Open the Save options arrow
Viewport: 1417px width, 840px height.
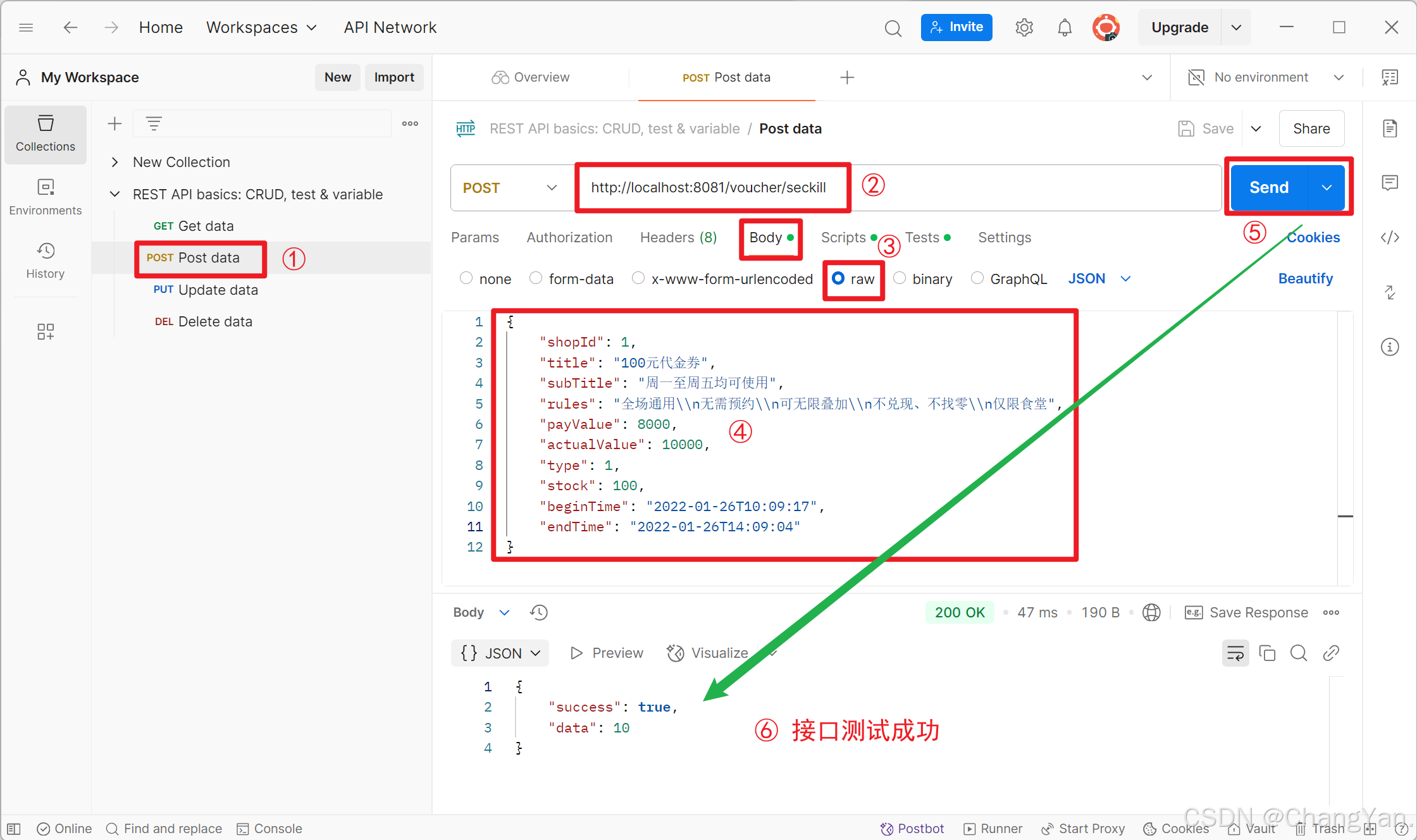click(1256, 128)
